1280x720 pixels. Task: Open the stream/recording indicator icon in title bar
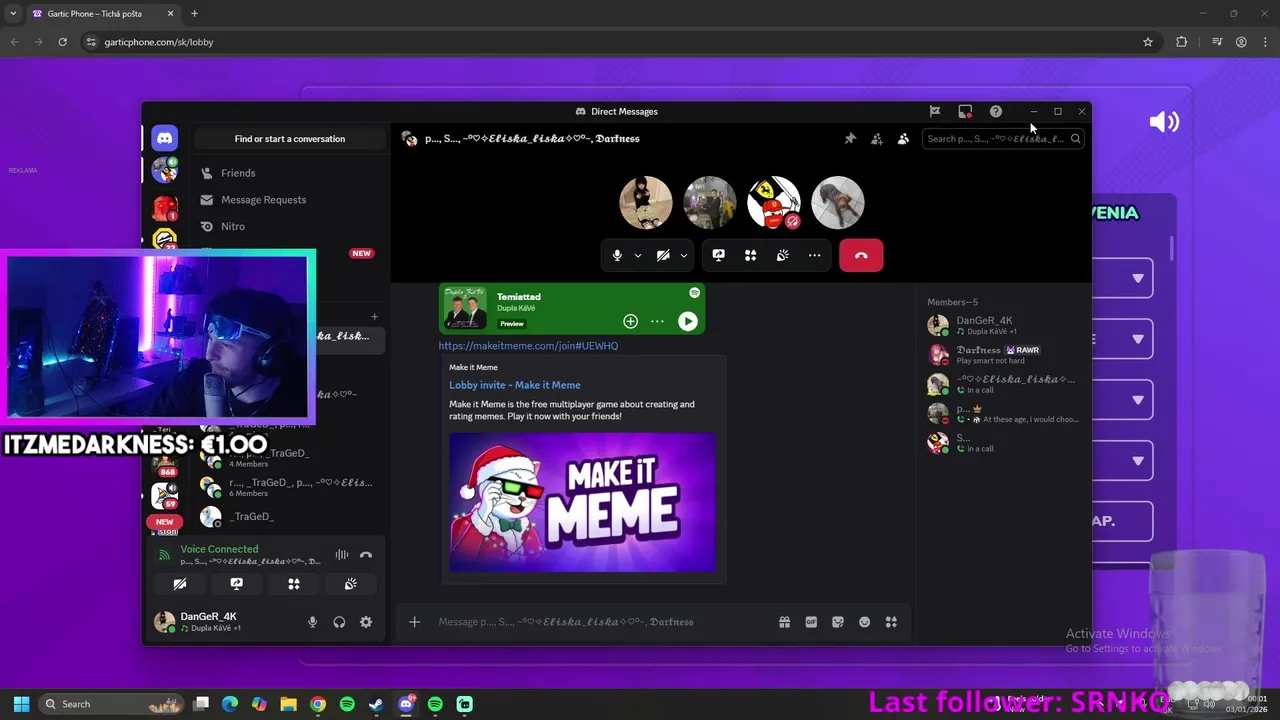tap(965, 111)
